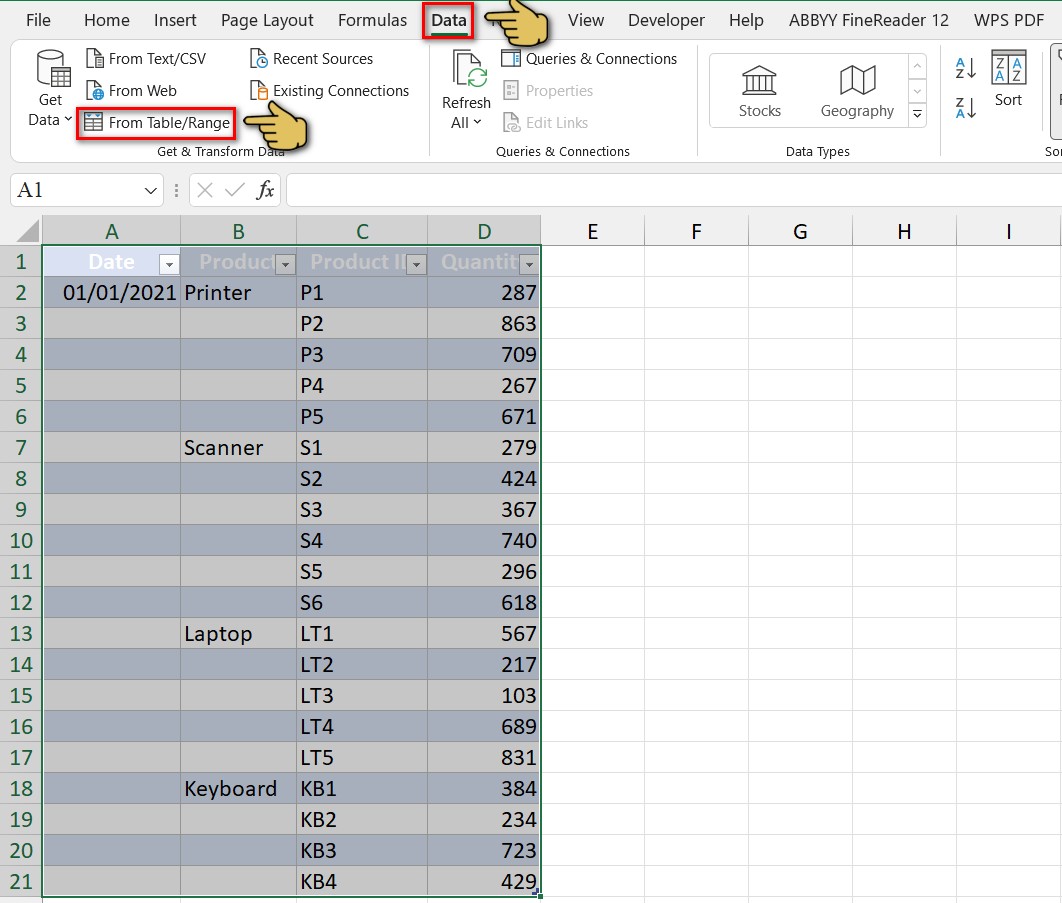Expand the Name Box dropdown

coord(153,189)
